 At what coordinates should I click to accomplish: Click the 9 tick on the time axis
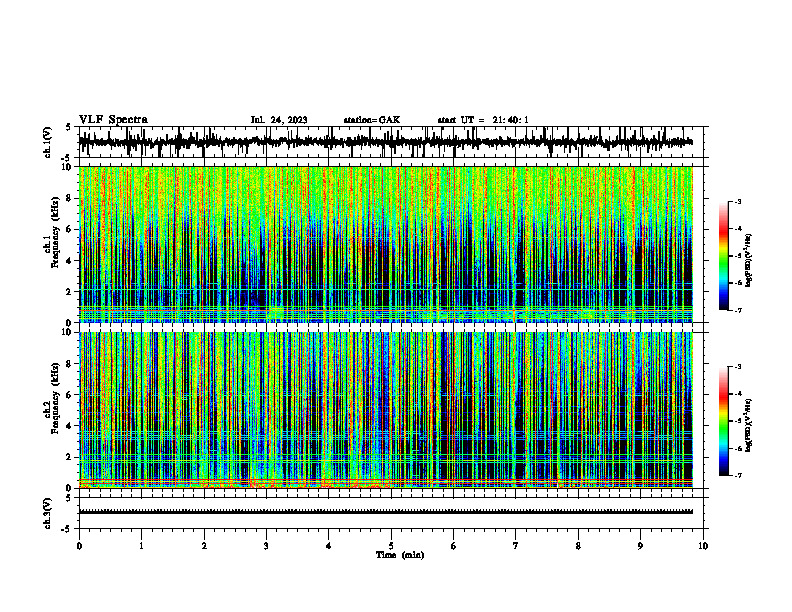coord(640,546)
